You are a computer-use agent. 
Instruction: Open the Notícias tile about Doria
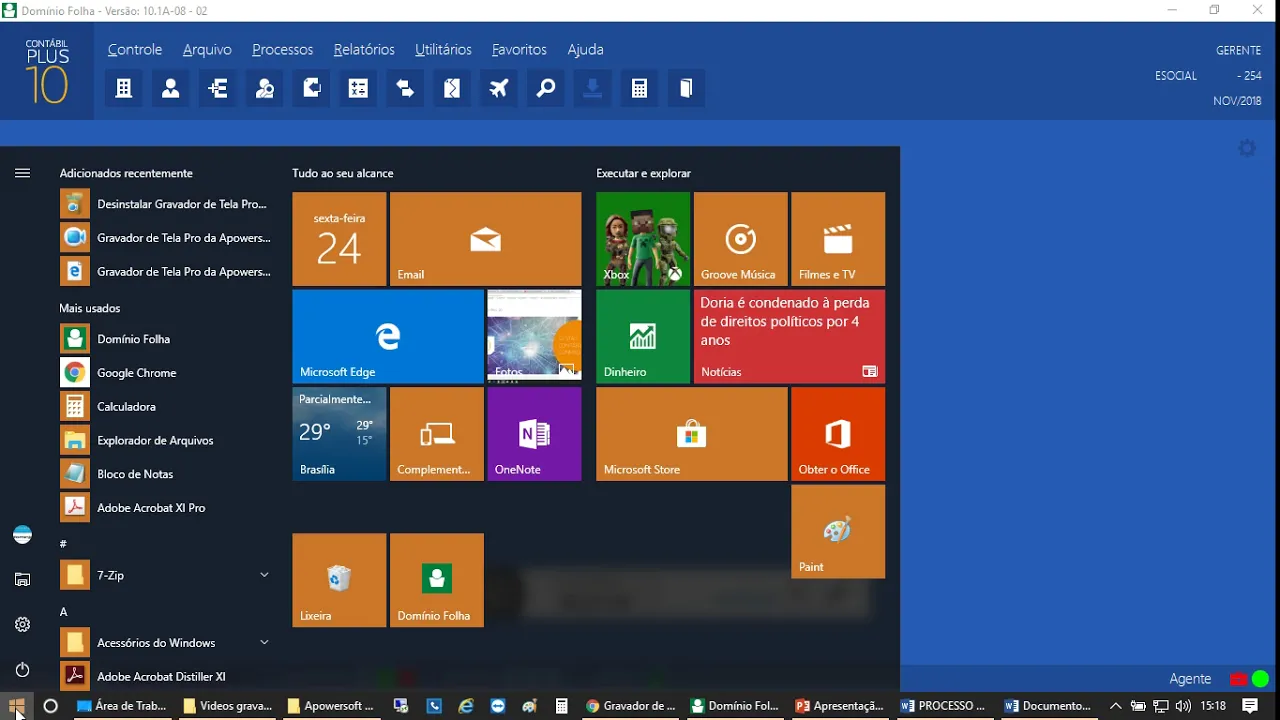pyautogui.click(x=789, y=336)
